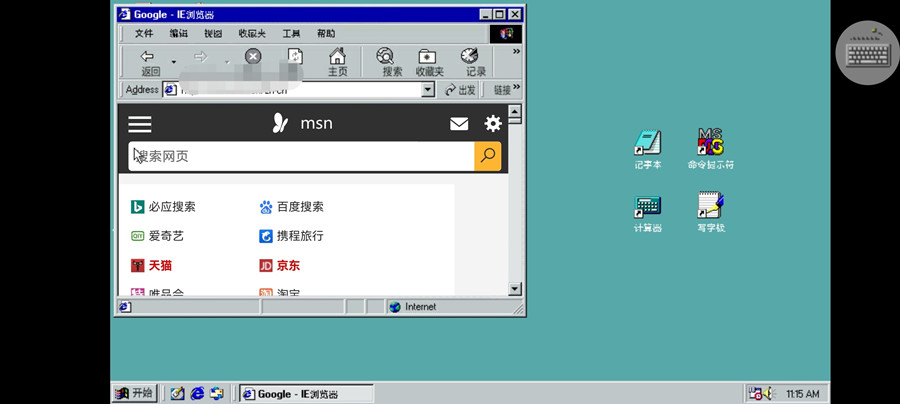
Task: Click the network tray icon near clock
Action: click(755, 394)
